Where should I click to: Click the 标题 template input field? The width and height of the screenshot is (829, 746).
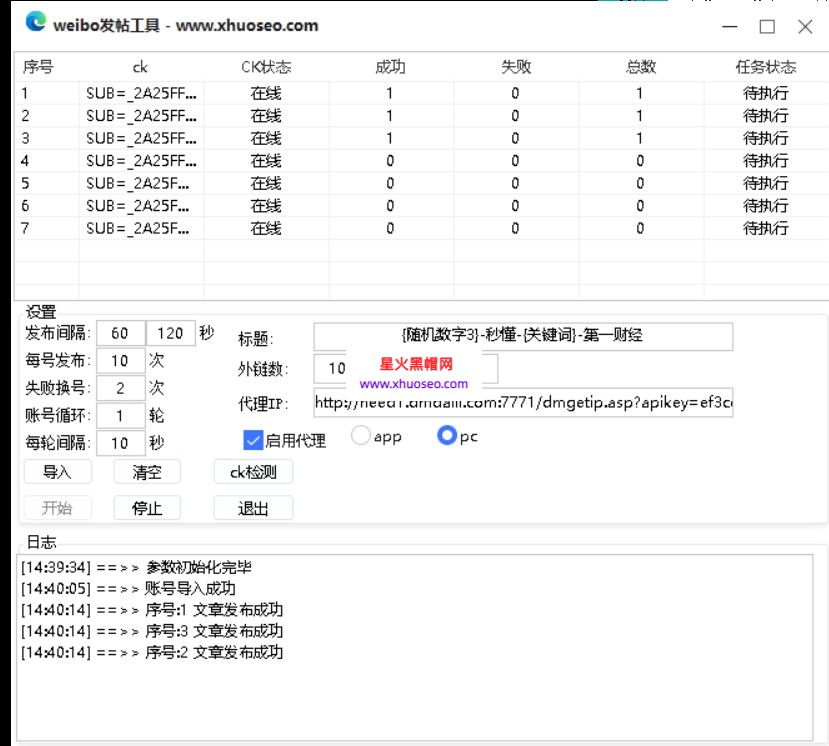click(x=523, y=336)
